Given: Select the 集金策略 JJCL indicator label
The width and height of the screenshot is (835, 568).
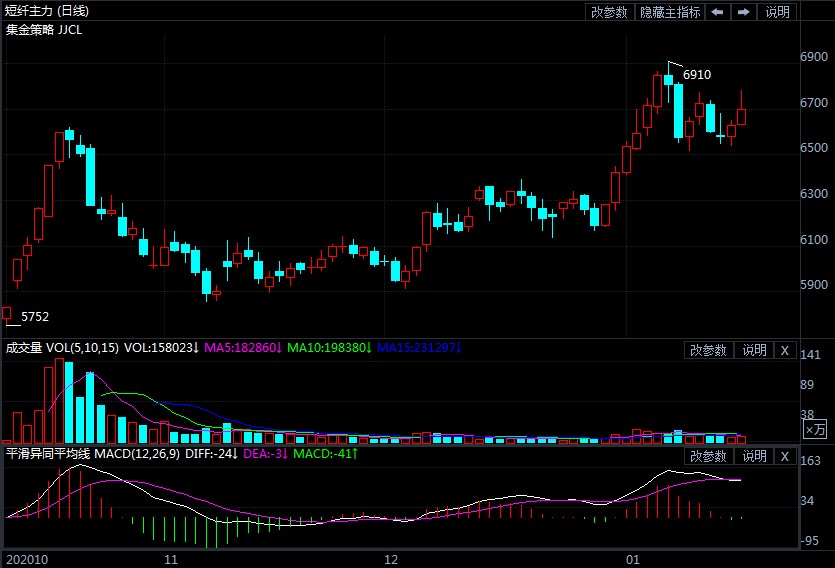Looking at the screenshot, I should click(44, 29).
